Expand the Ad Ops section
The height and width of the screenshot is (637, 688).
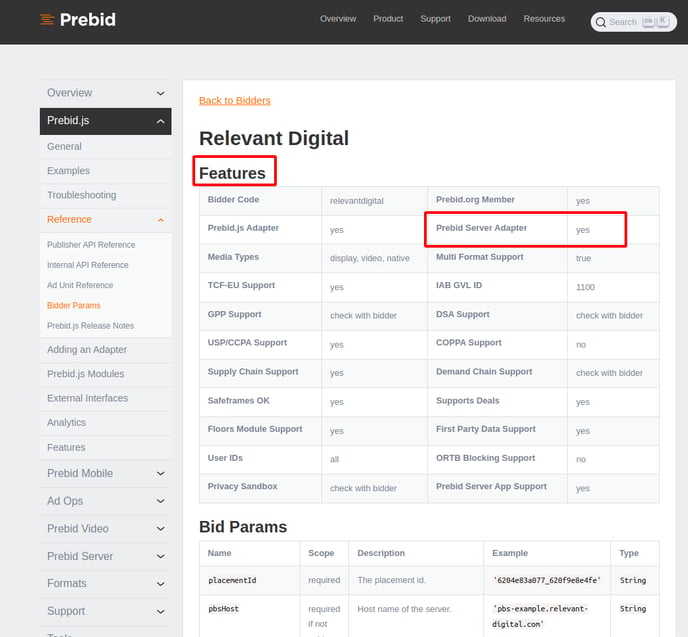[161, 501]
